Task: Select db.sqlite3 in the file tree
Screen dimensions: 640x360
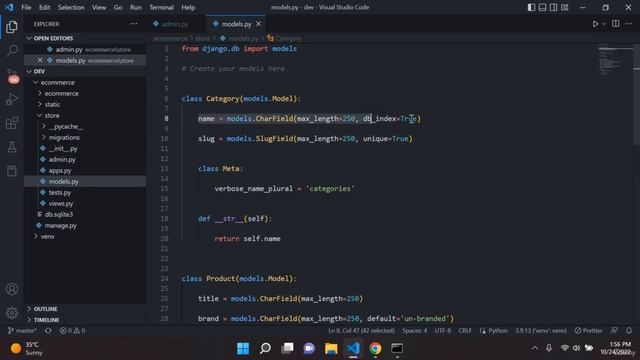Action: pyautogui.click(x=85, y=214)
